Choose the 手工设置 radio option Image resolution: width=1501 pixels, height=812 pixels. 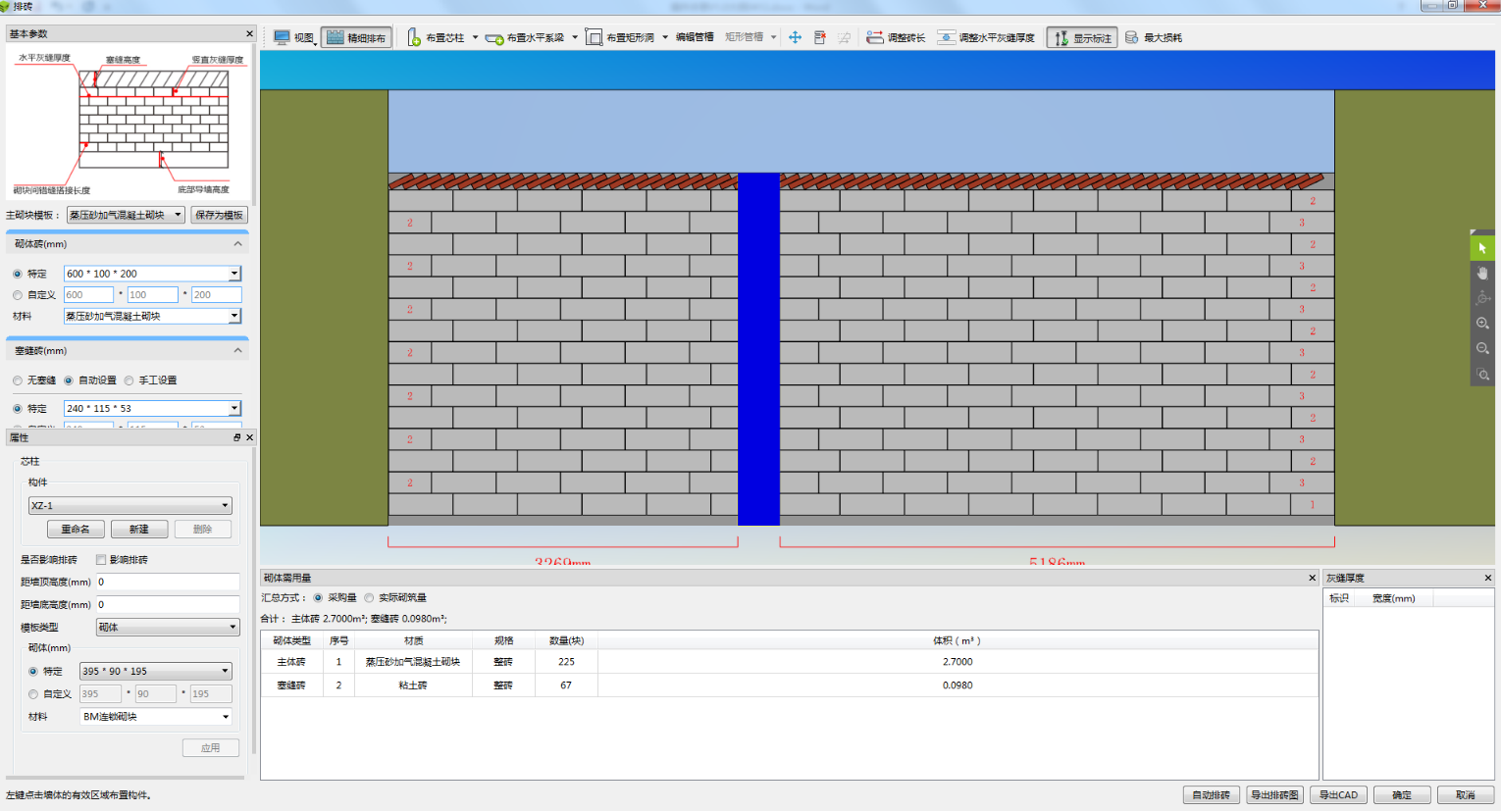129,381
